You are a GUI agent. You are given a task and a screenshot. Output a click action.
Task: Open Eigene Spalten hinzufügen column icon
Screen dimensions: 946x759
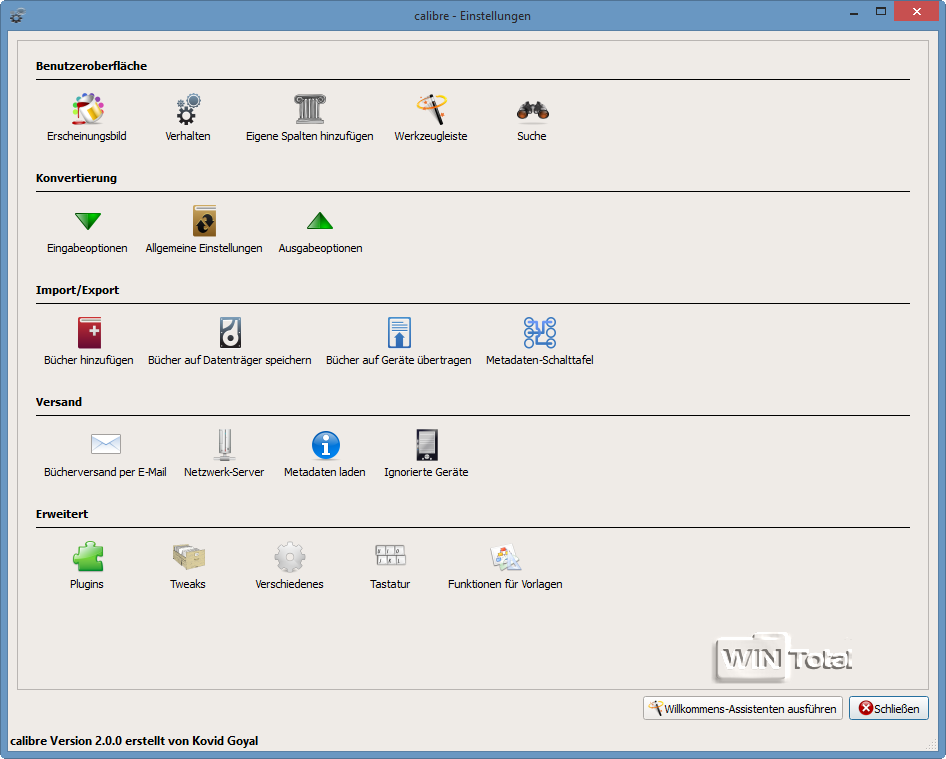pos(310,110)
